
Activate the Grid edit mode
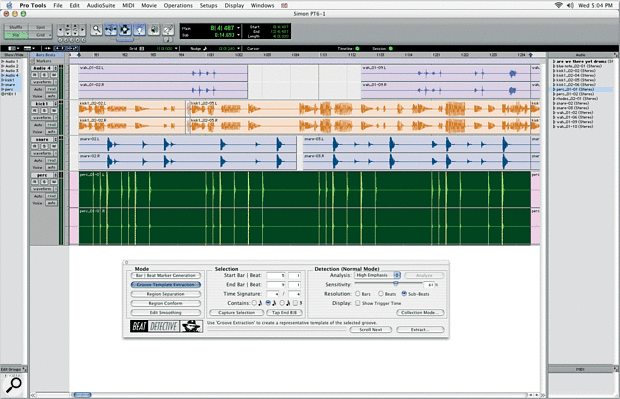40,35
